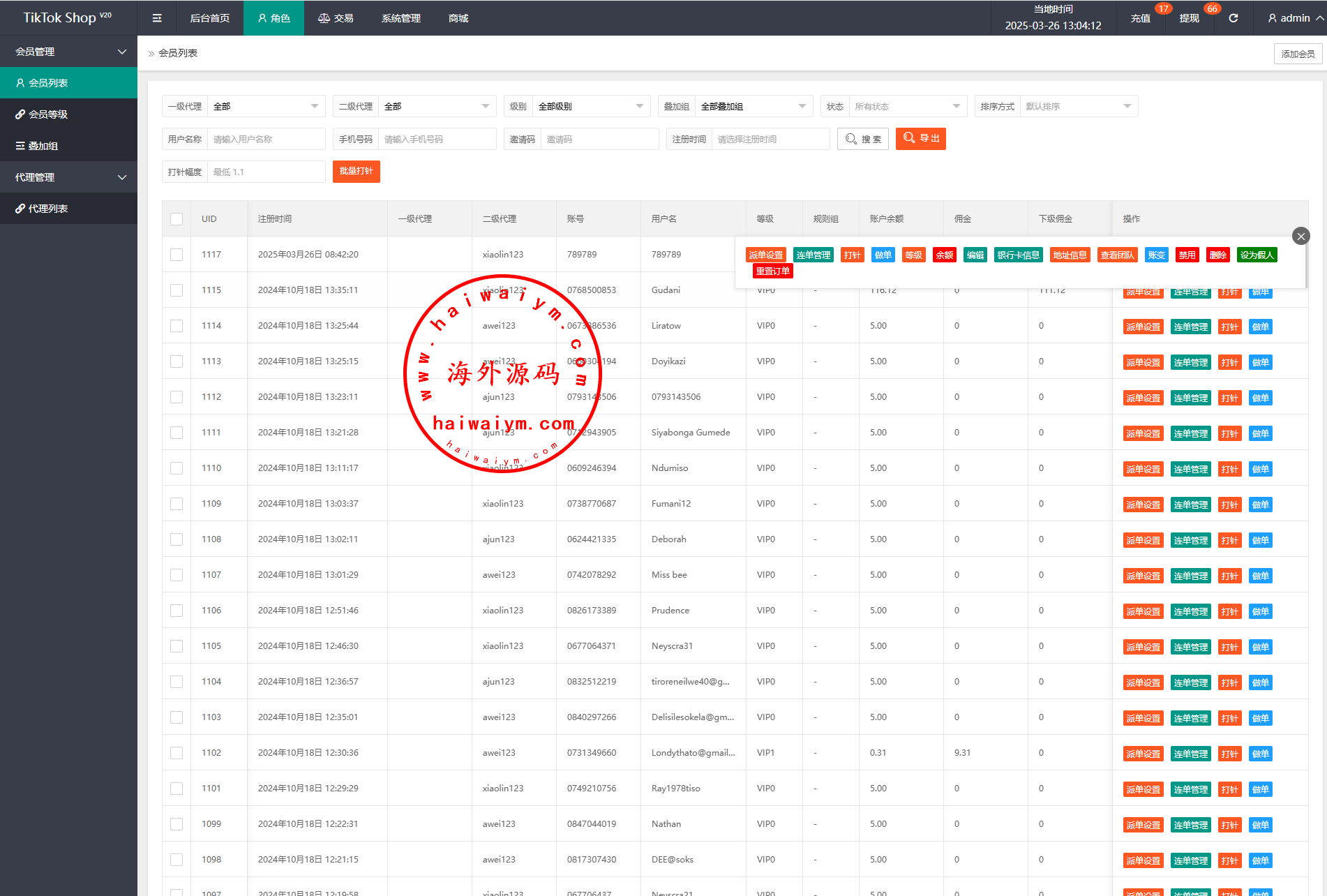Click the 用户名称 input field

click(266, 139)
